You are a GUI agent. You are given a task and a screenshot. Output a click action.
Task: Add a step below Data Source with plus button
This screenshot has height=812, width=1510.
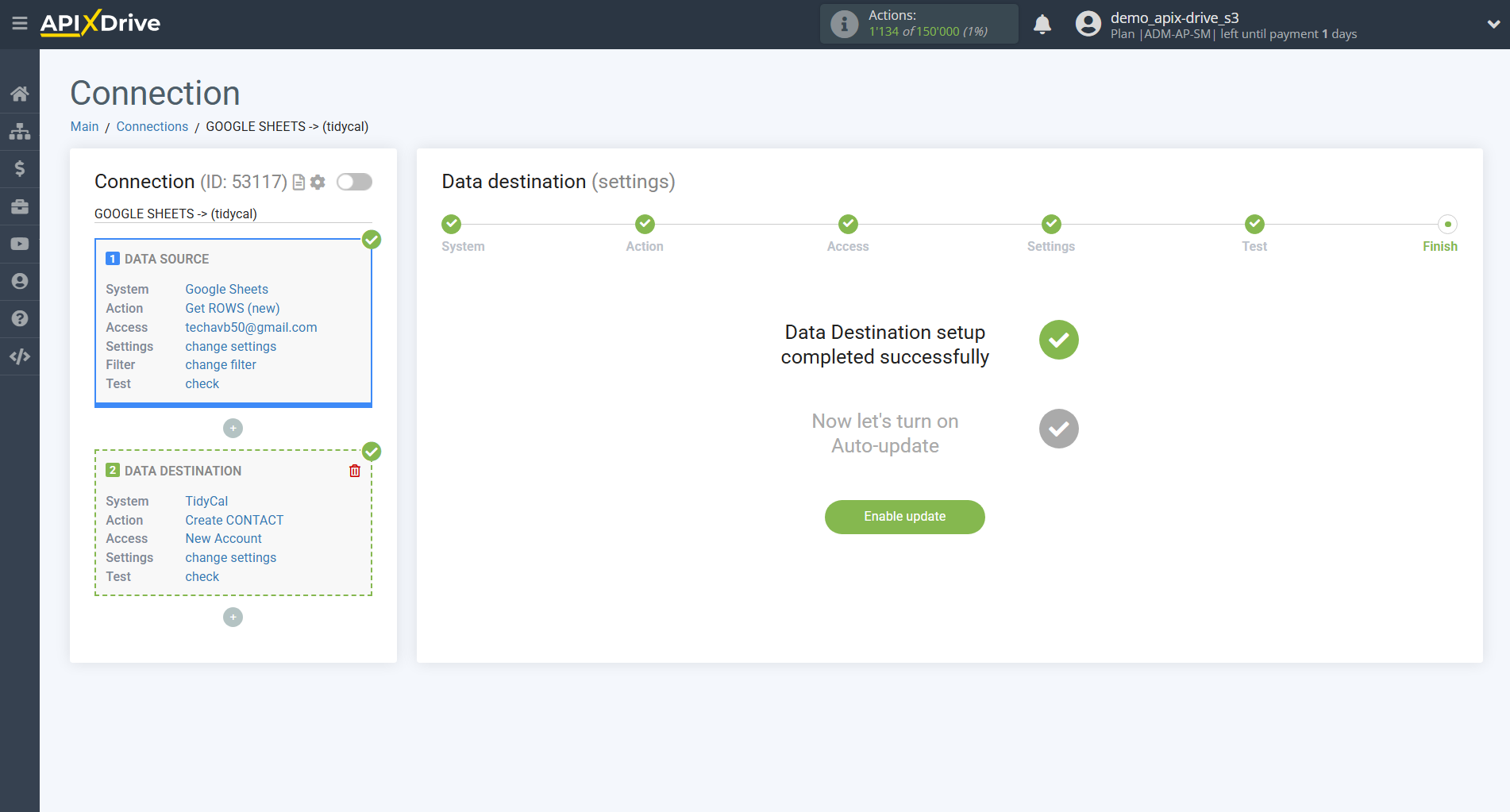coord(233,428)
